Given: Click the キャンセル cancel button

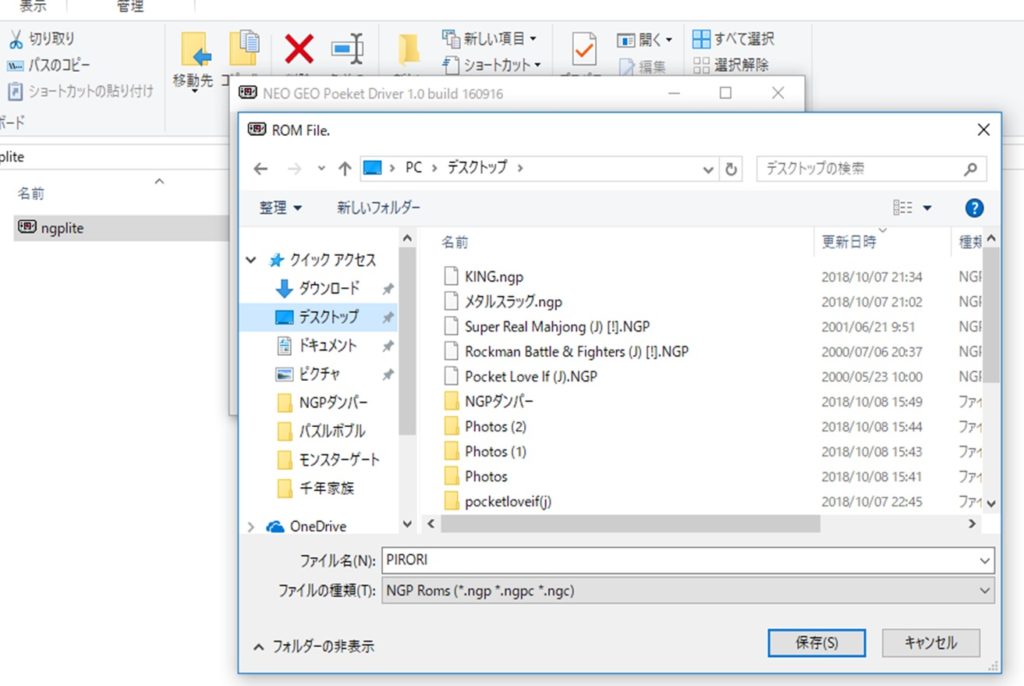Looking at the screenshot, I should [931, 643].
